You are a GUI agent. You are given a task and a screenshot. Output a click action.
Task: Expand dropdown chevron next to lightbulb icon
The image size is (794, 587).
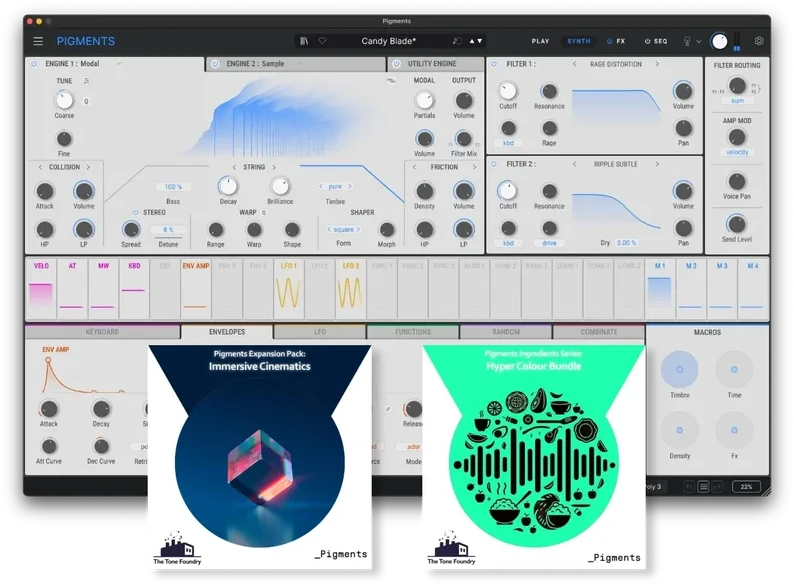(699, 42)
